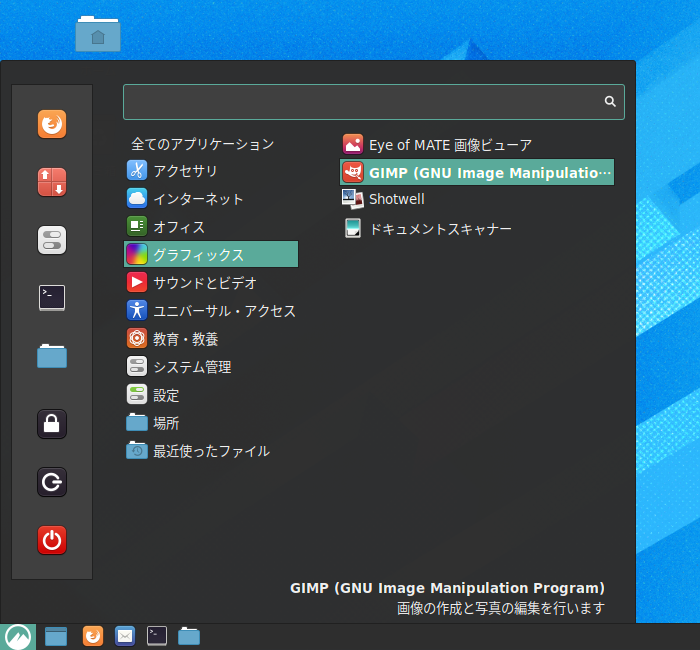The image size is (700, 650).
Task: Launch Terminal from the favorites sidebar
Action: click(52, 298)
